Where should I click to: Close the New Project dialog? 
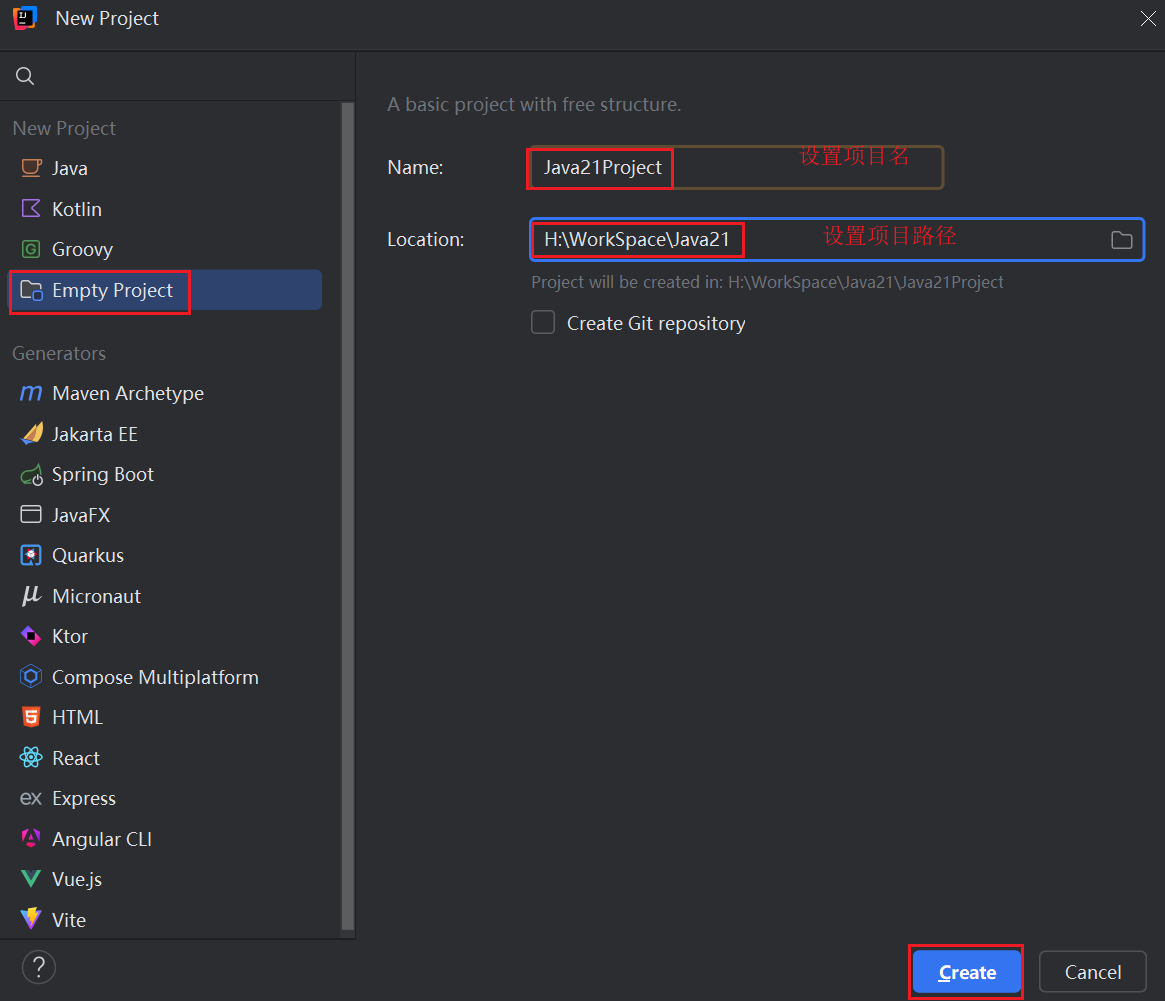(1147, 19)
